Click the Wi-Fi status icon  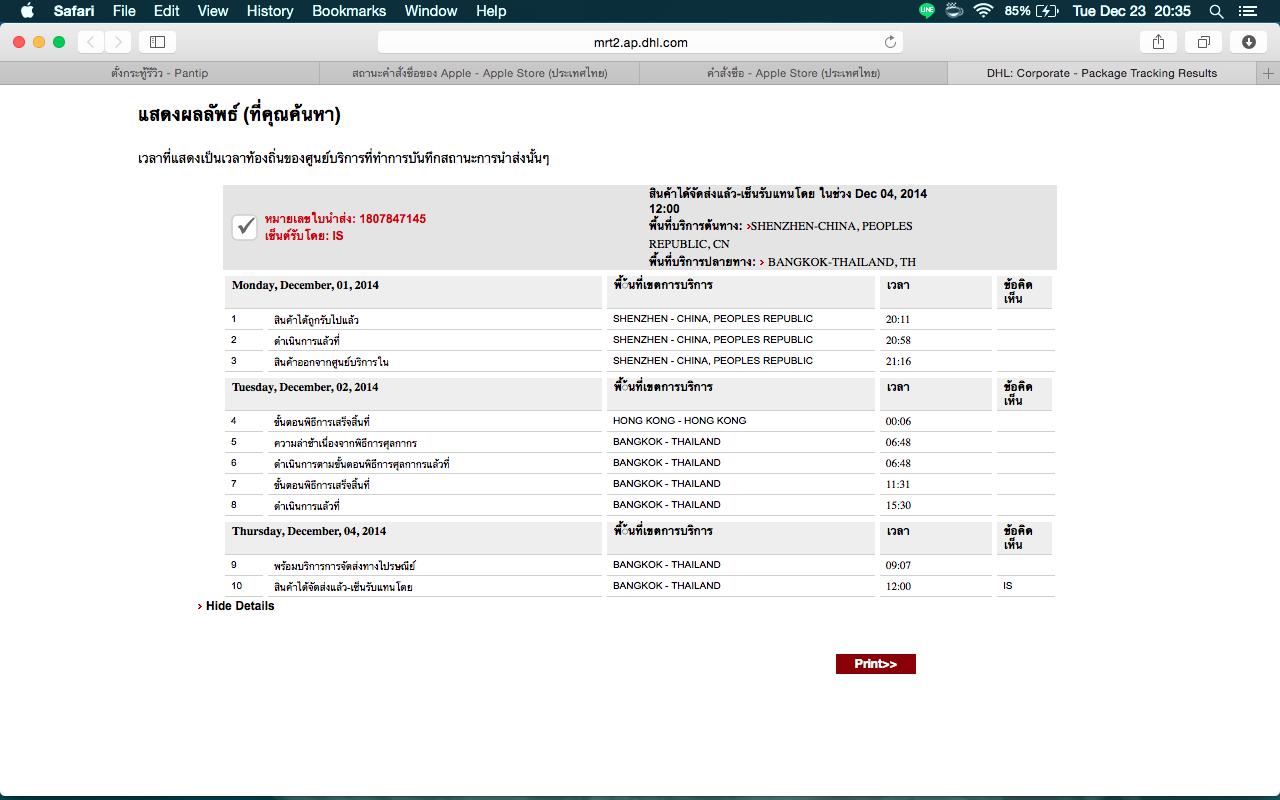(x=983, y=11)
